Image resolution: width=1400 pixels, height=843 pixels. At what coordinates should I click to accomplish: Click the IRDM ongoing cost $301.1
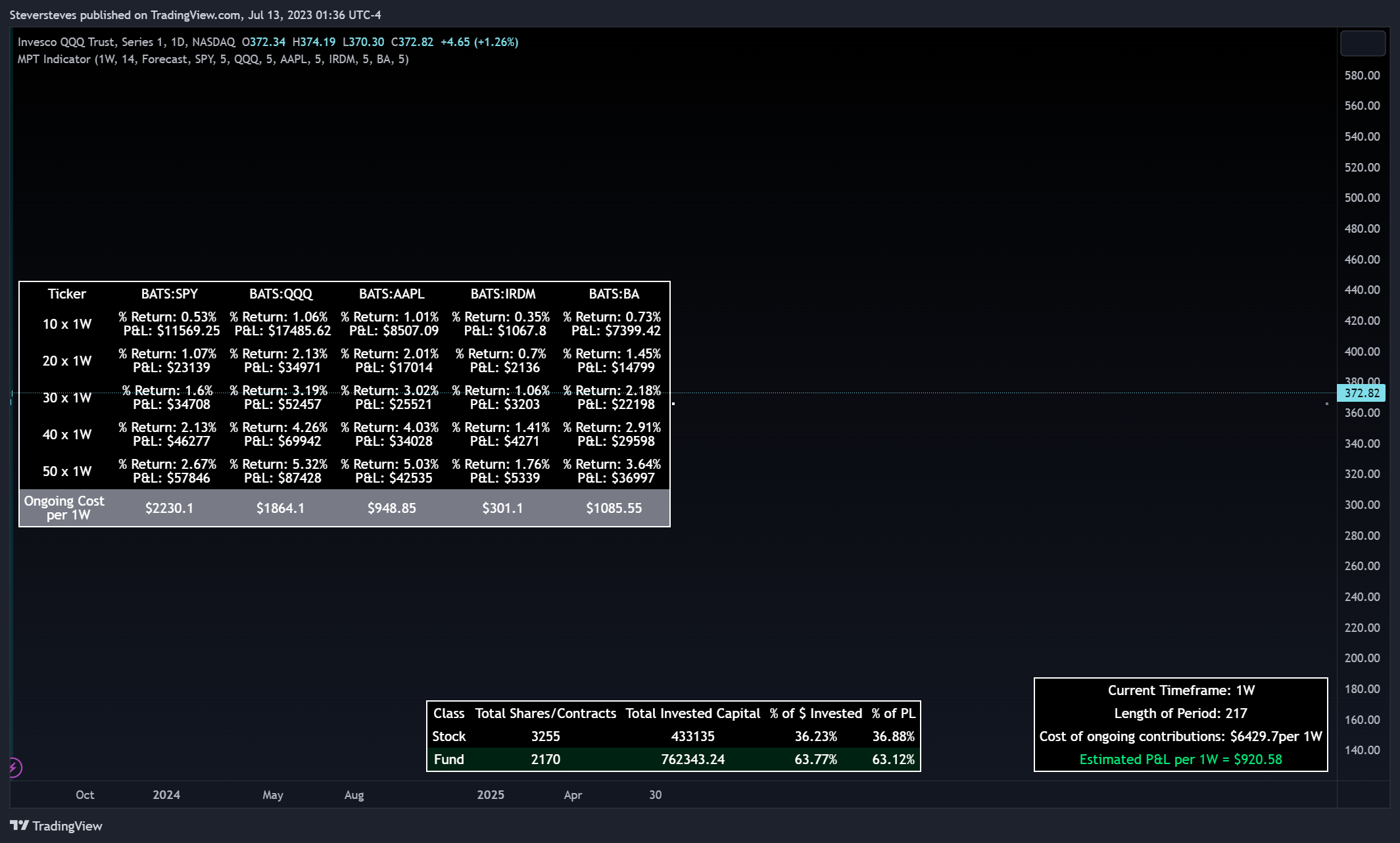pyautogui.click(x=503, y=508)
